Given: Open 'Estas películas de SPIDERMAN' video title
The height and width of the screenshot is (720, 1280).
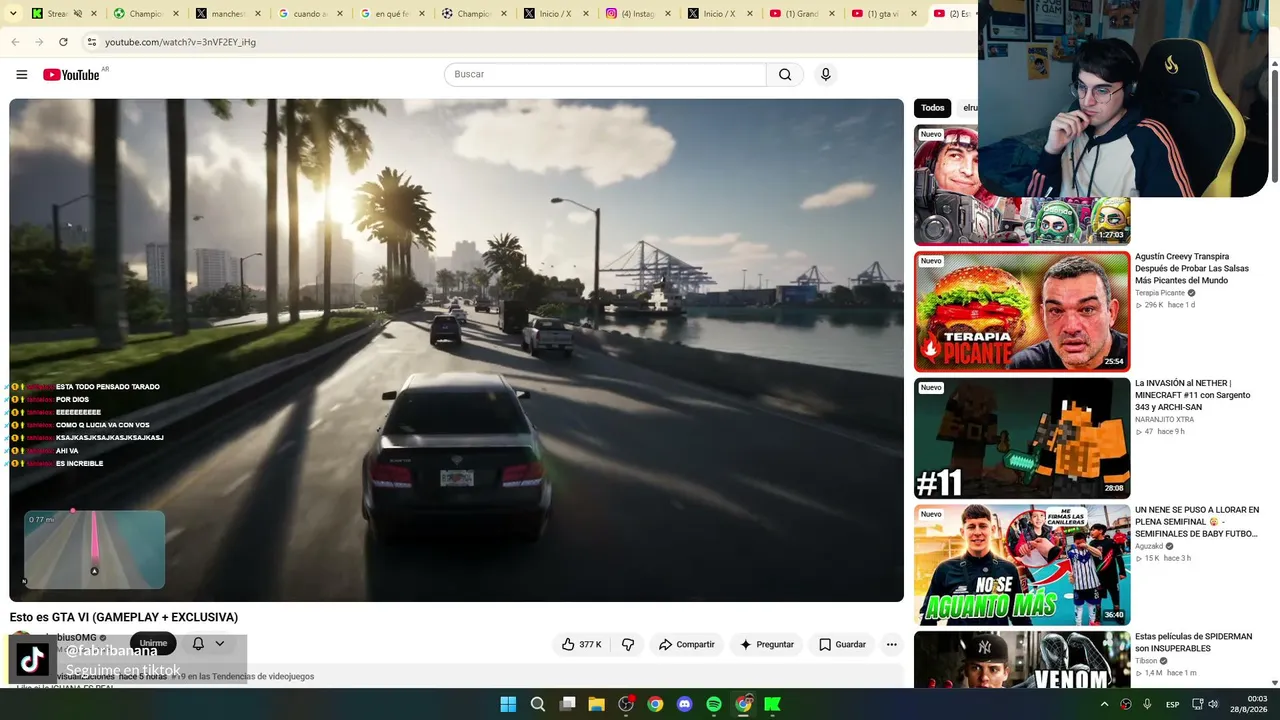Looking at the screenshot, I should click(x=1193, y=642).
